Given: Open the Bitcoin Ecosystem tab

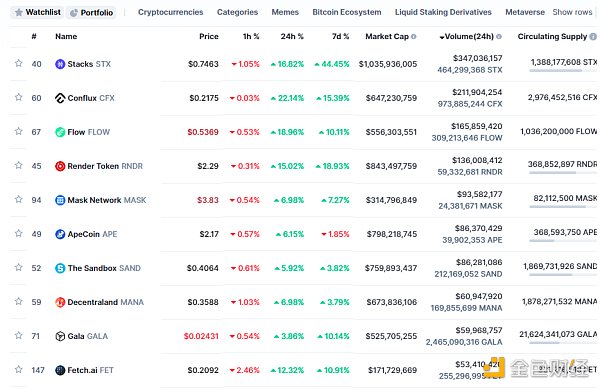Looking at the screenshot, I should pos(347,12).
